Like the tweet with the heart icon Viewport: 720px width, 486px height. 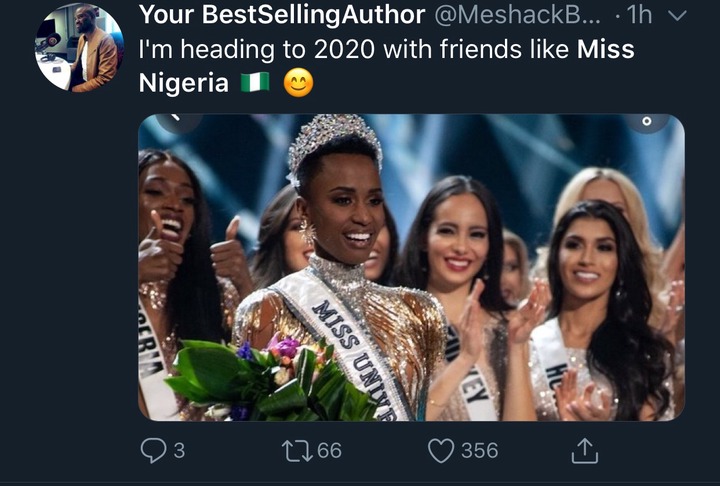tap(441, 451)
